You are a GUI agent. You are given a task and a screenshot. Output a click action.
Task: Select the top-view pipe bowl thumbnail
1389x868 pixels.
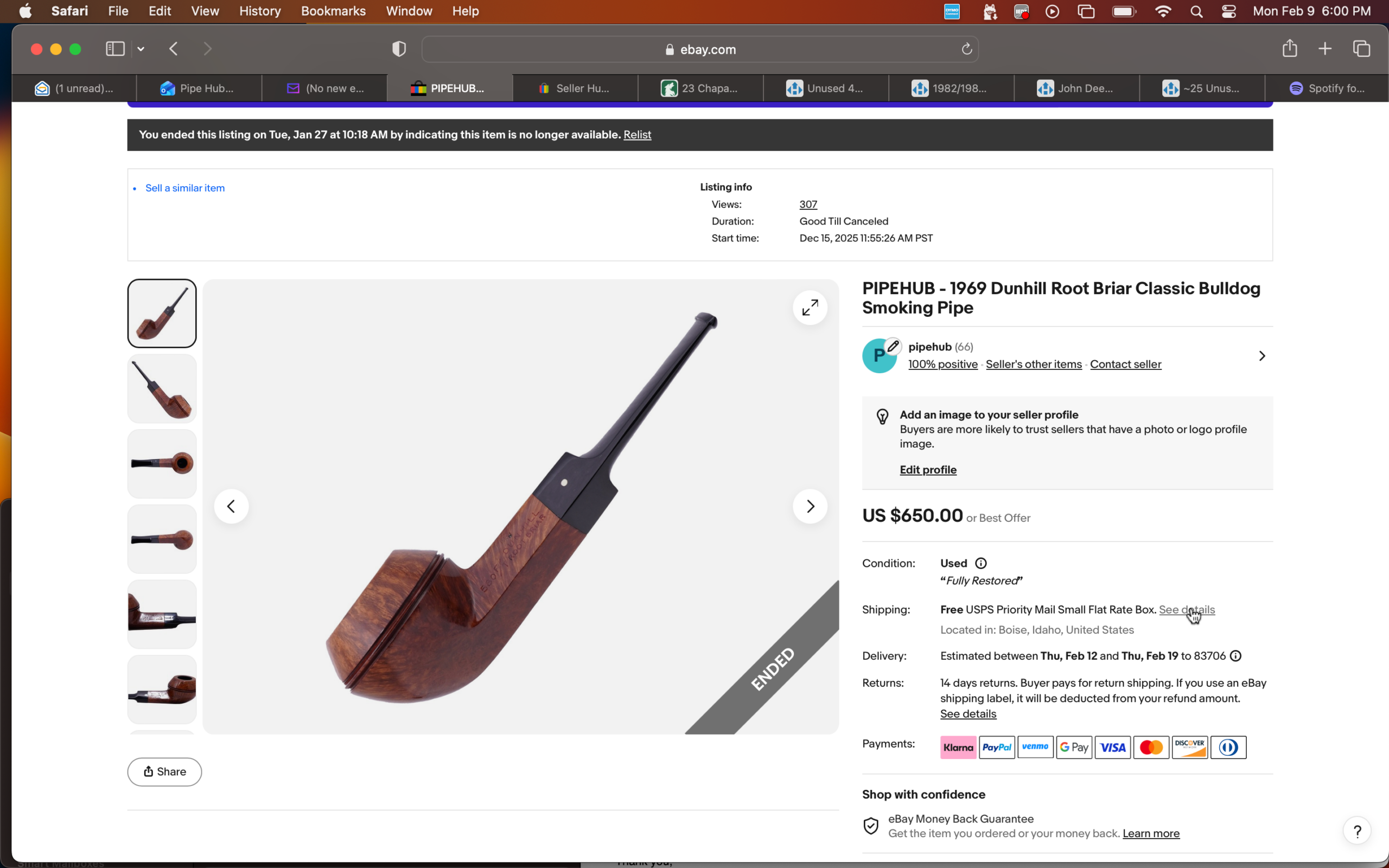[x=162, y=463]
